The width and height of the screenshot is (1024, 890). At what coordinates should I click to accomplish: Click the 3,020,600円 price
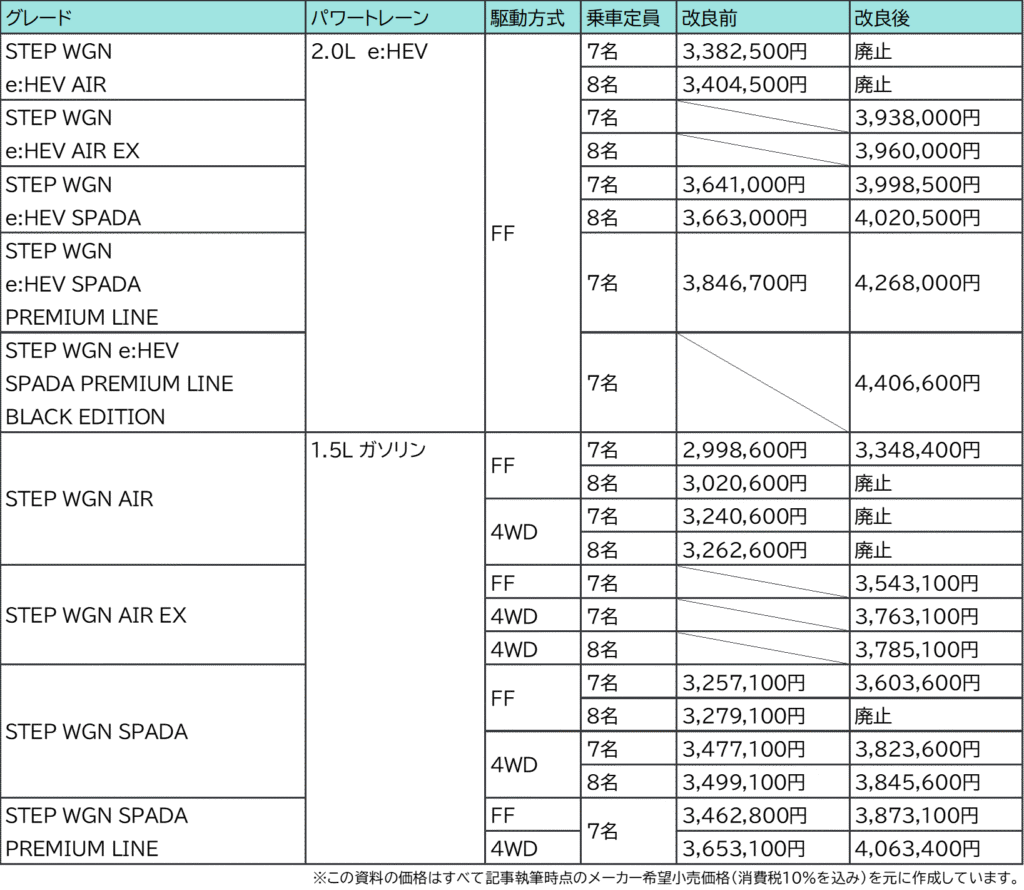coord(744,484)
